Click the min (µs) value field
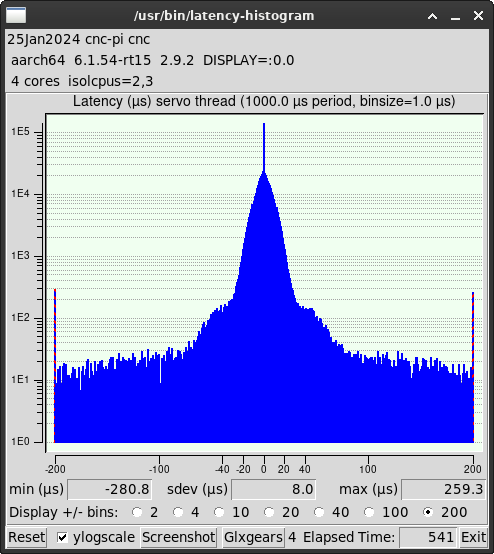Viewport: 494px width, 554px height. click(x=110, y=489)
